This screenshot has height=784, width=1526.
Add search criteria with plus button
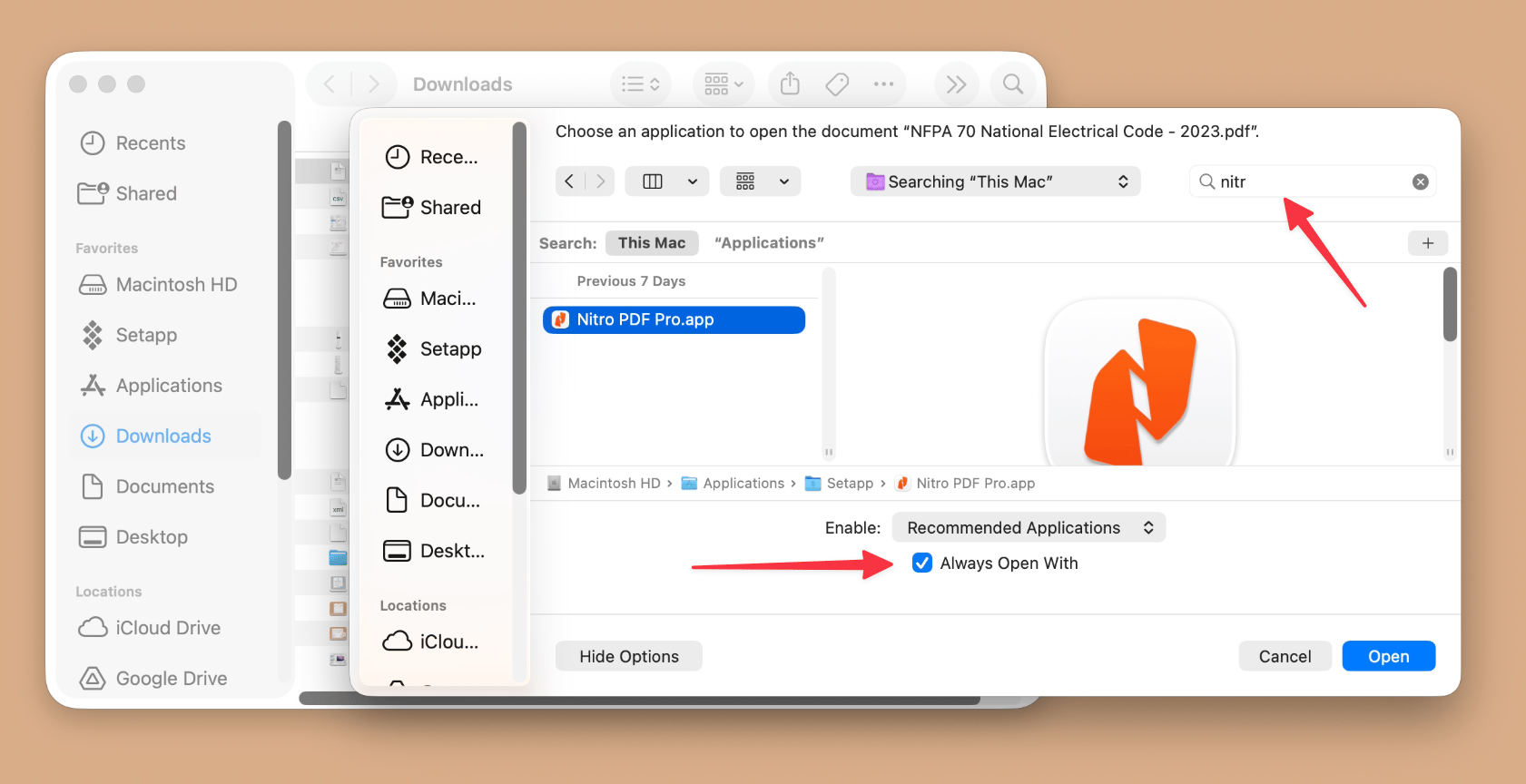(x=1428, y=242)
